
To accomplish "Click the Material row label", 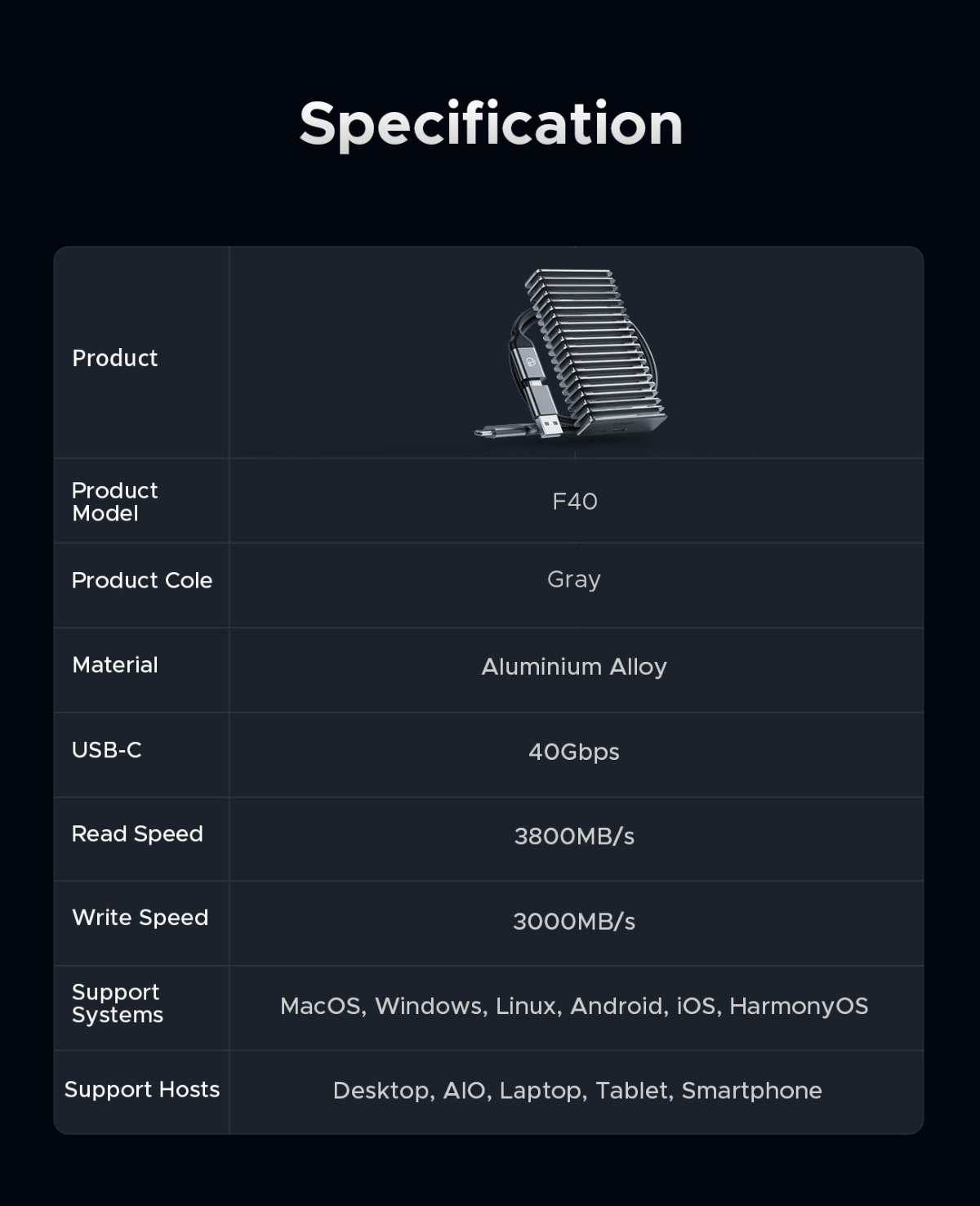I will click(x=115, y=665).
